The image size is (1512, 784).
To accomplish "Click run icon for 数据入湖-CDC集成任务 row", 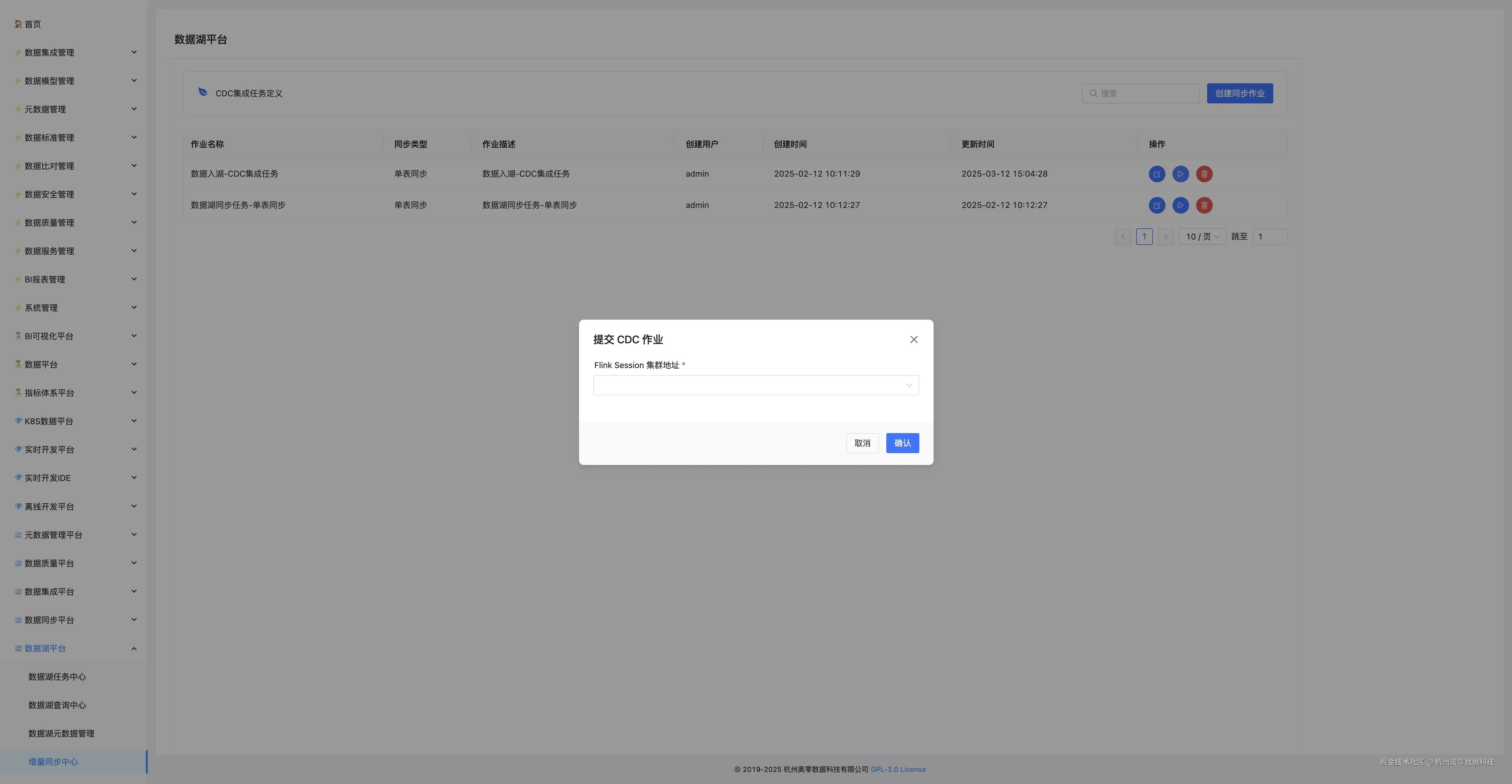I will 1180,174.
